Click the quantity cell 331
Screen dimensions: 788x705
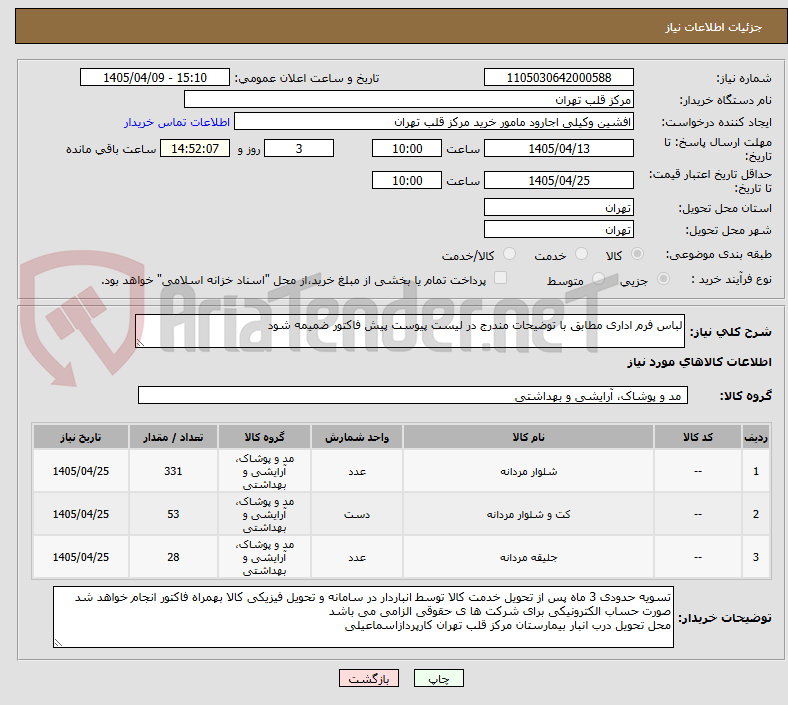pos(173,471)
